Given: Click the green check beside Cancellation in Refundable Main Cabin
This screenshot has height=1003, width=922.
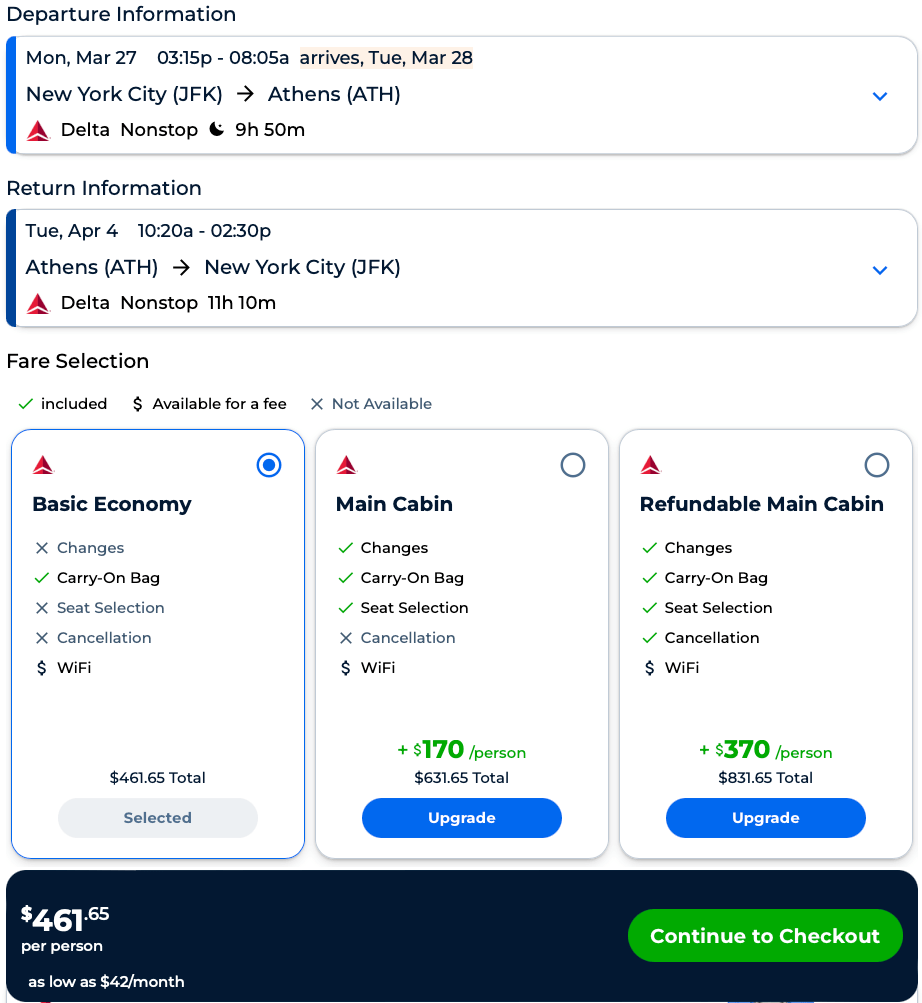Looking at the screenshot, I should [x=649, y=638].
